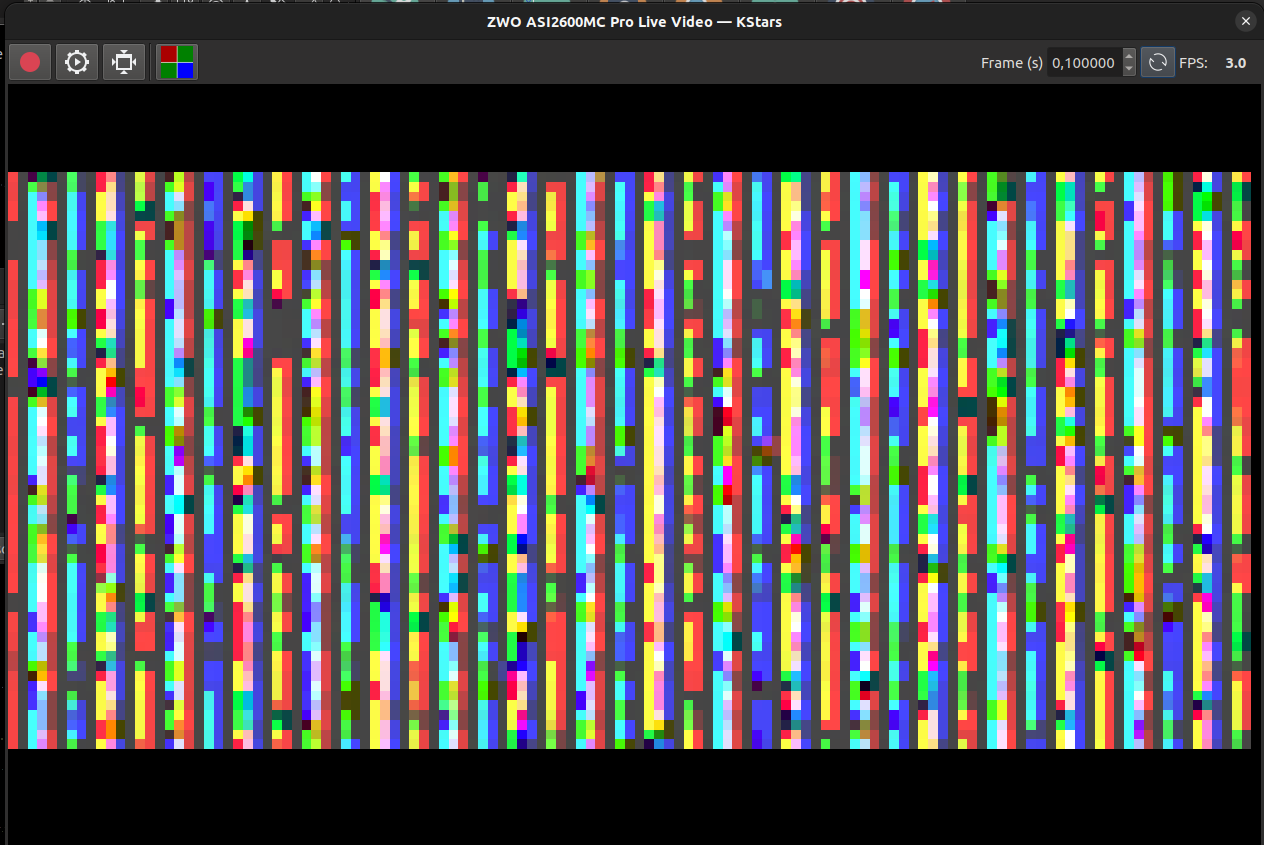The image size is (1264, 845).
Task: Close the Live Video window
Action: [x=1245, y=21]
